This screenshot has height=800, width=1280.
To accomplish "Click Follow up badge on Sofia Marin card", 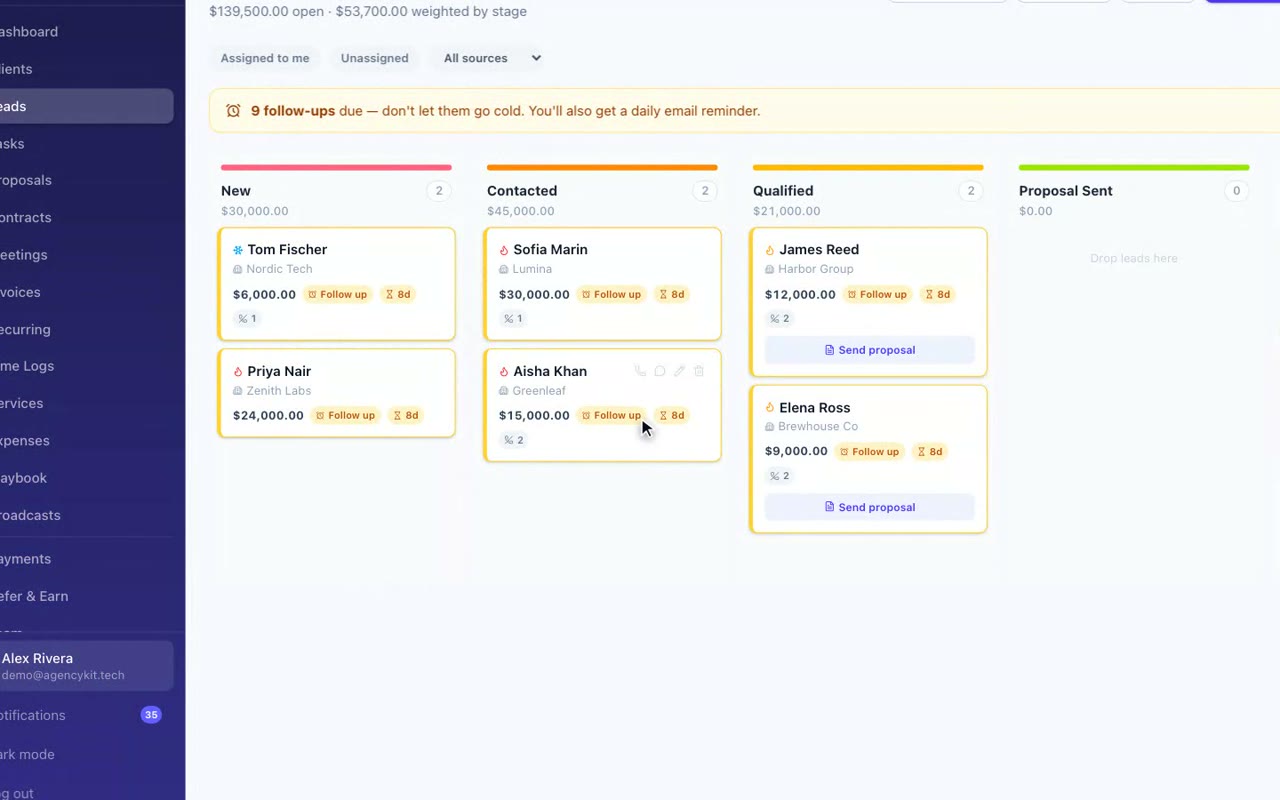I will pyautogui.click(x=611, y=294).
